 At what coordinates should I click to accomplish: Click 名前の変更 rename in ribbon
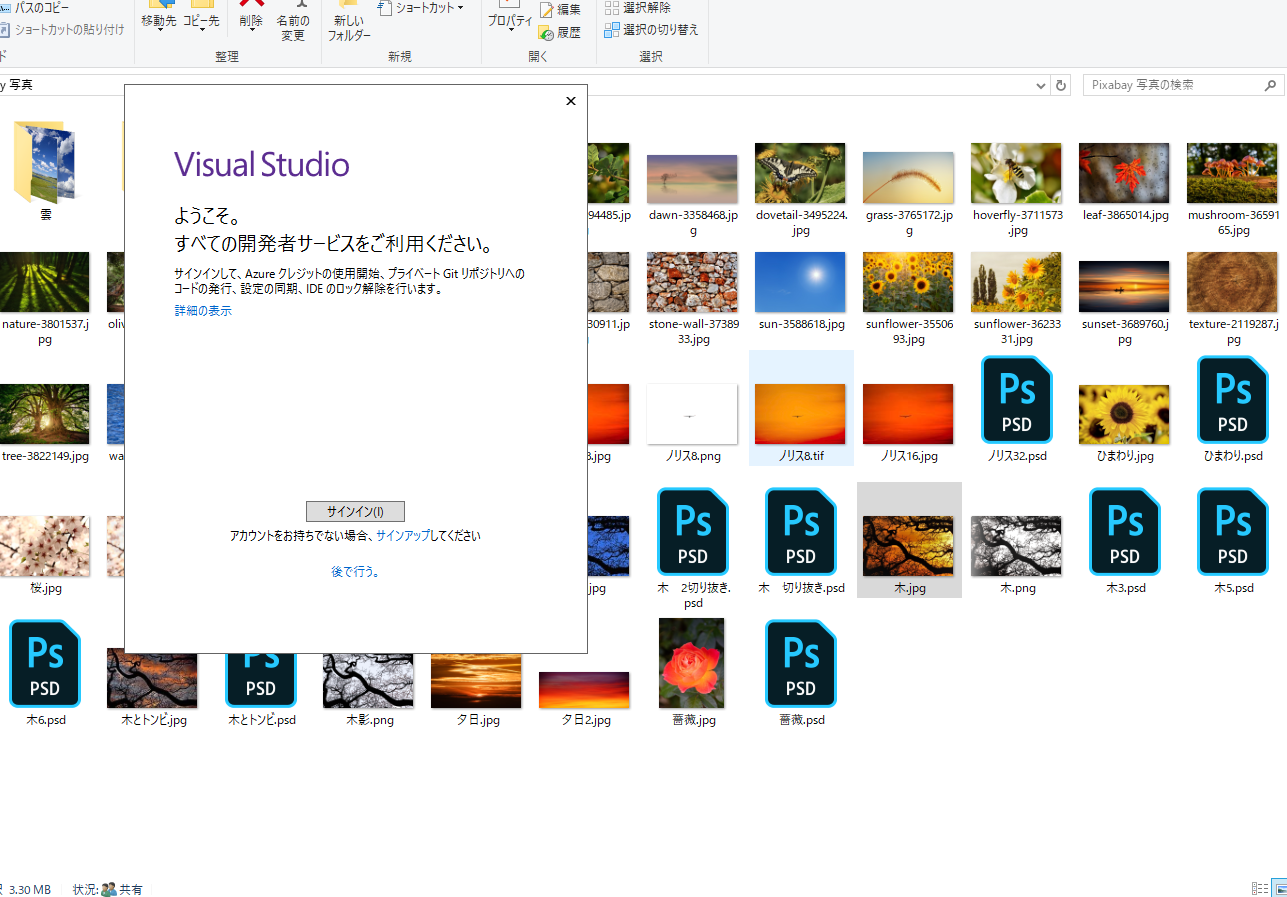coord(292,22)
